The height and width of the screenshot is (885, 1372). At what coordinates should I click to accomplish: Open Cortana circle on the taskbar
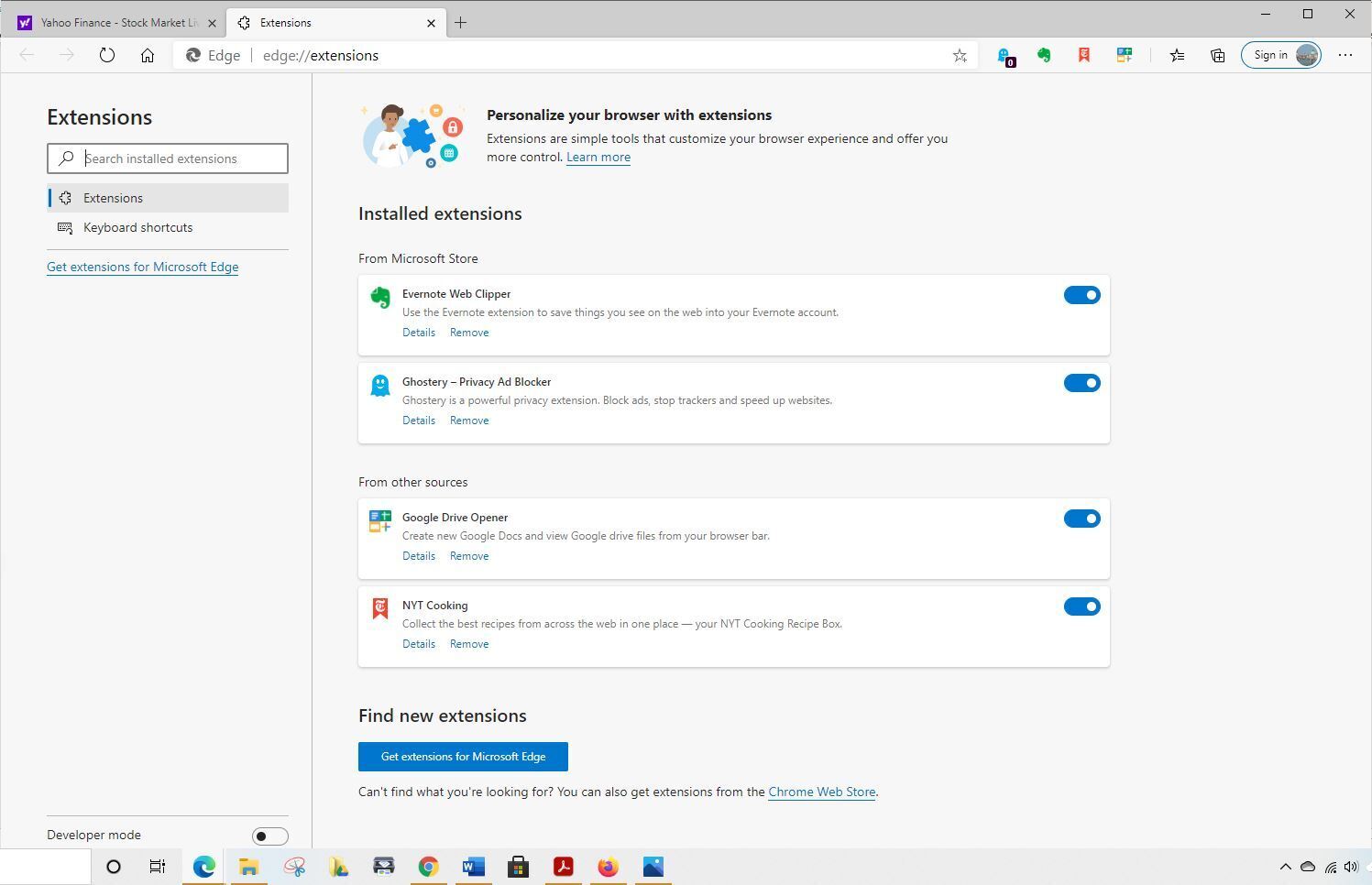[x=114, y=867]
